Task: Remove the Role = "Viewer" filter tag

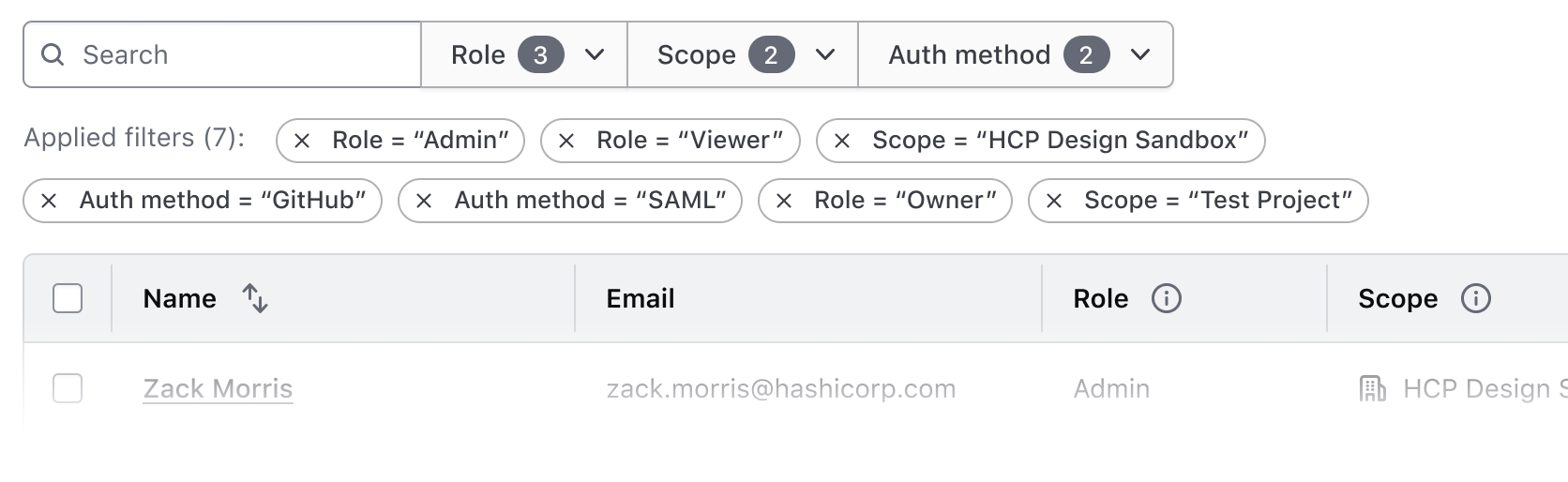Action: click(x=566, y=141)
